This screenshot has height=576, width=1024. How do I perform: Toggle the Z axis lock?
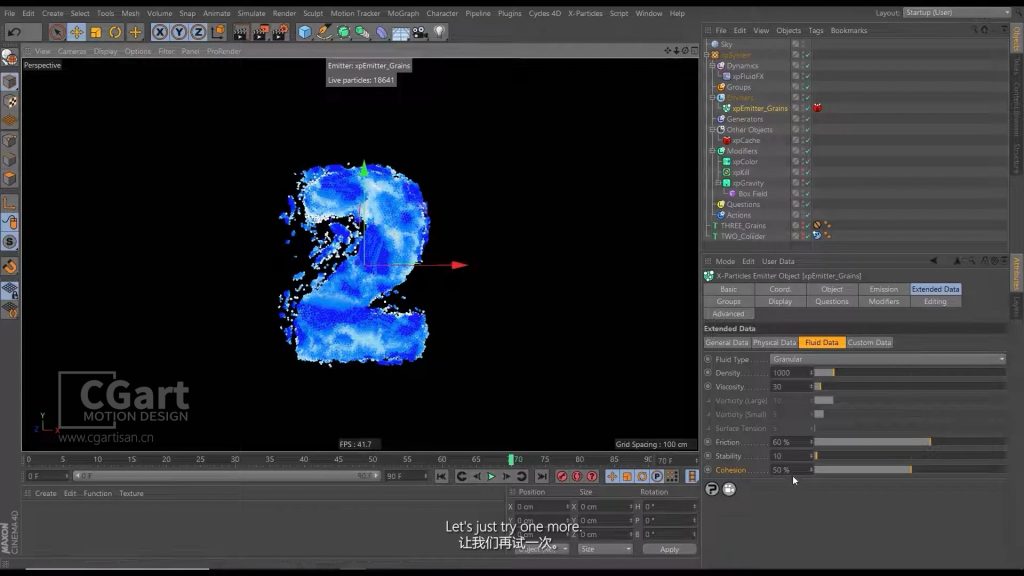[198, 31]
